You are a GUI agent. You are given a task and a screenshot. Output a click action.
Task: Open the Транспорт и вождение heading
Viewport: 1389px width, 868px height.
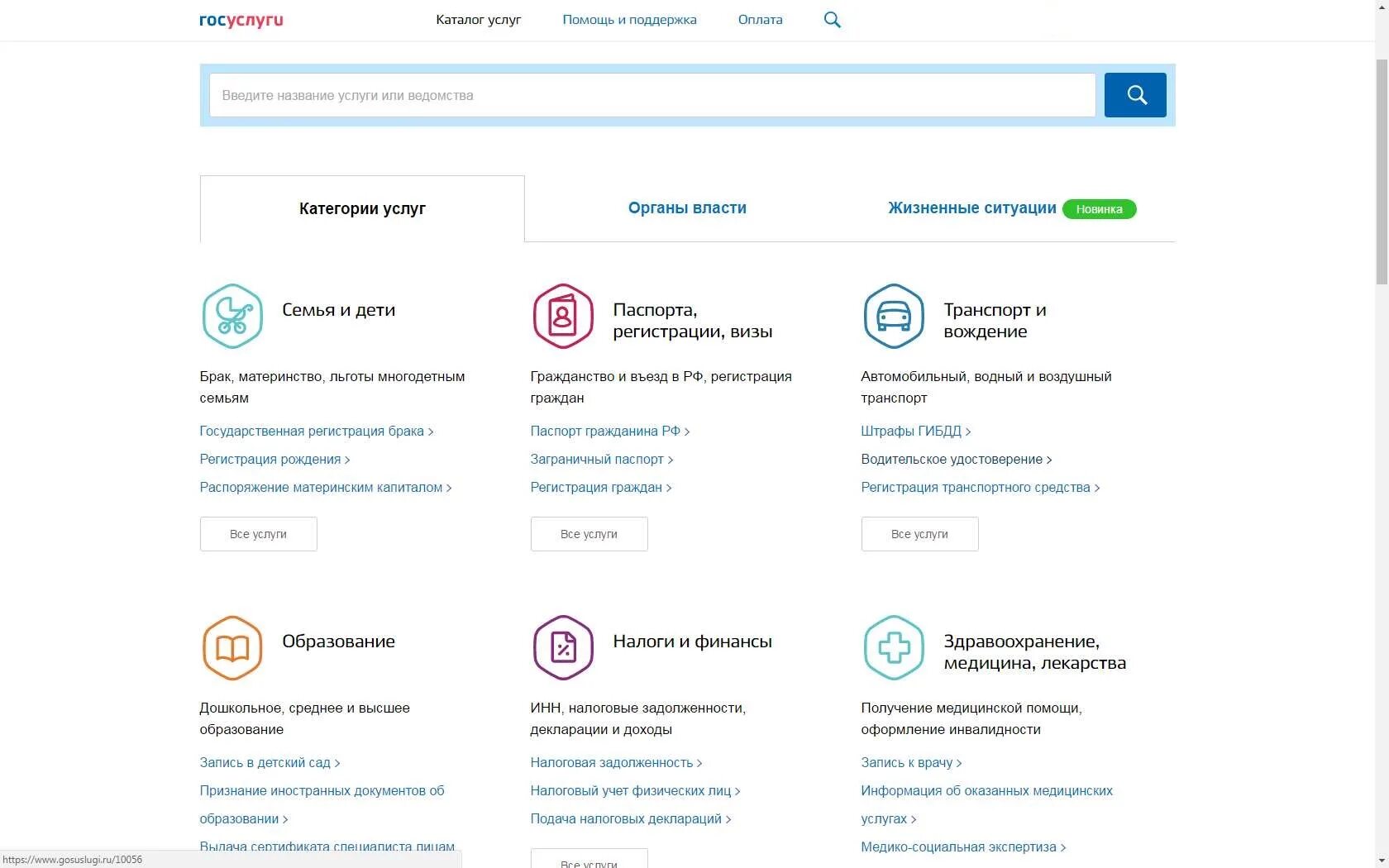[995, 321]
